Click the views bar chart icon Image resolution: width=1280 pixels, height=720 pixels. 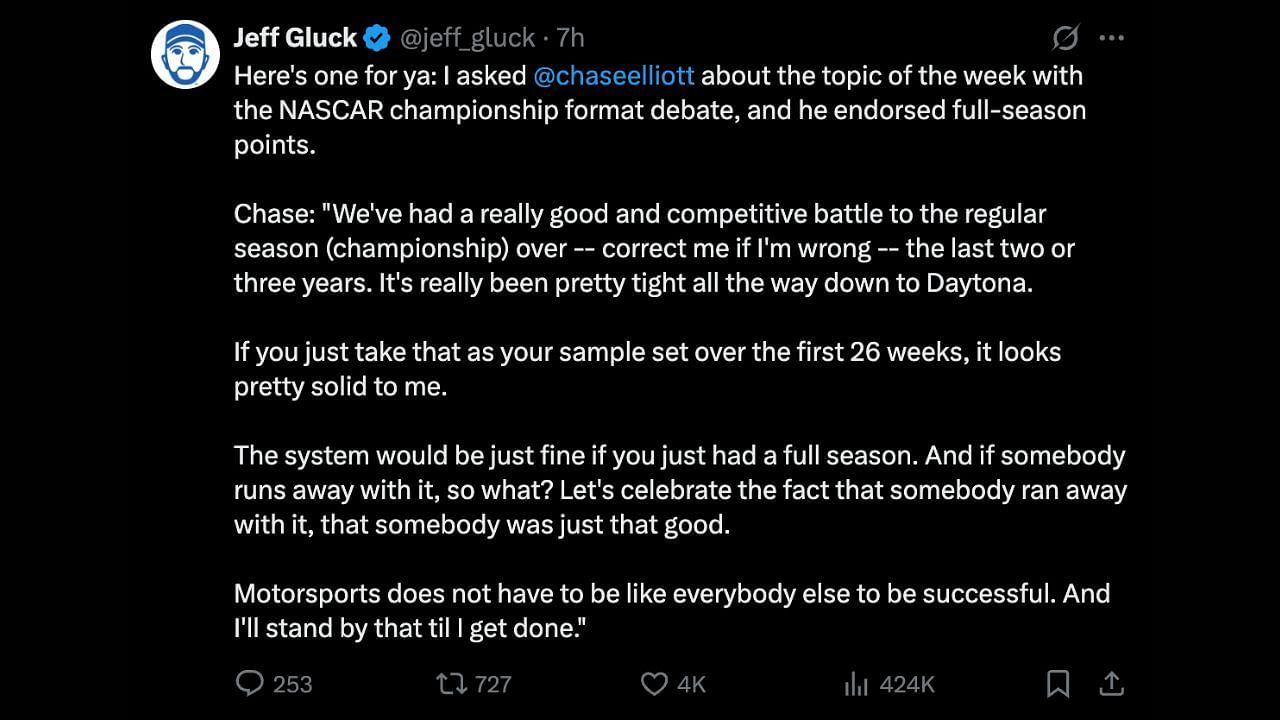pyautogui.click(x=856, y=683)
